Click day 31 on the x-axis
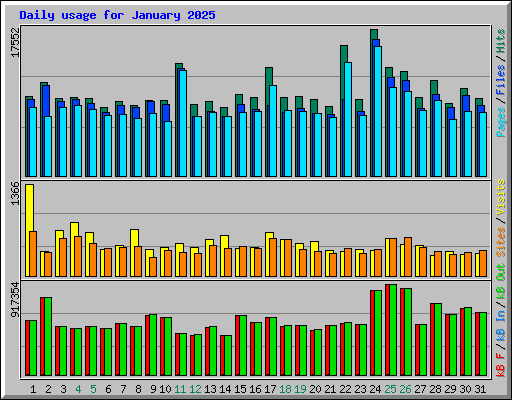Screen dimensions: 512x400 pyautogui.click(x=480, y=389)
